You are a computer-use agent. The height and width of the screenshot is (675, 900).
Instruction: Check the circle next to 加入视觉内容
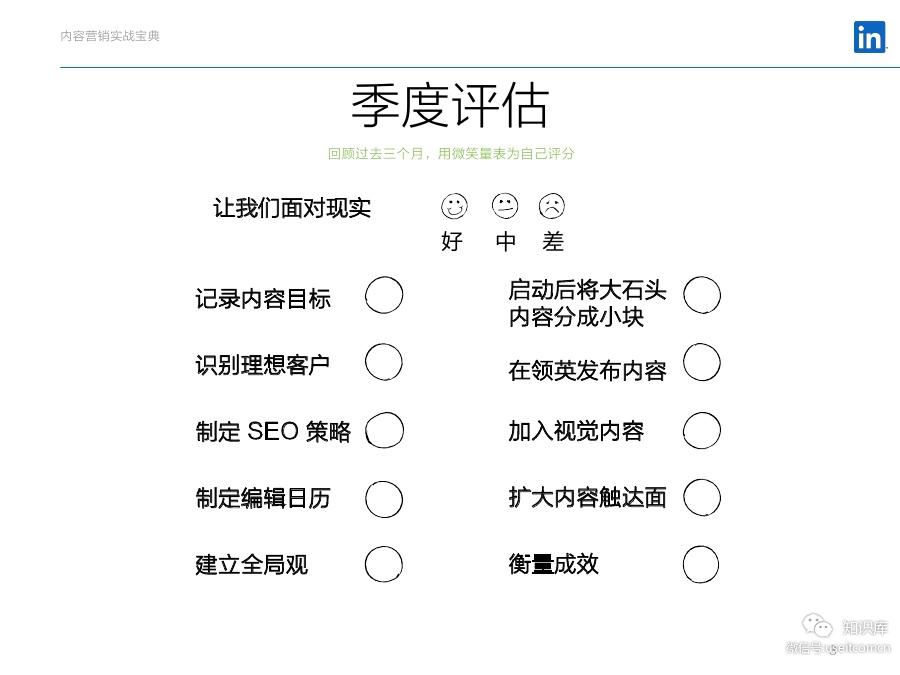(702, 431)
